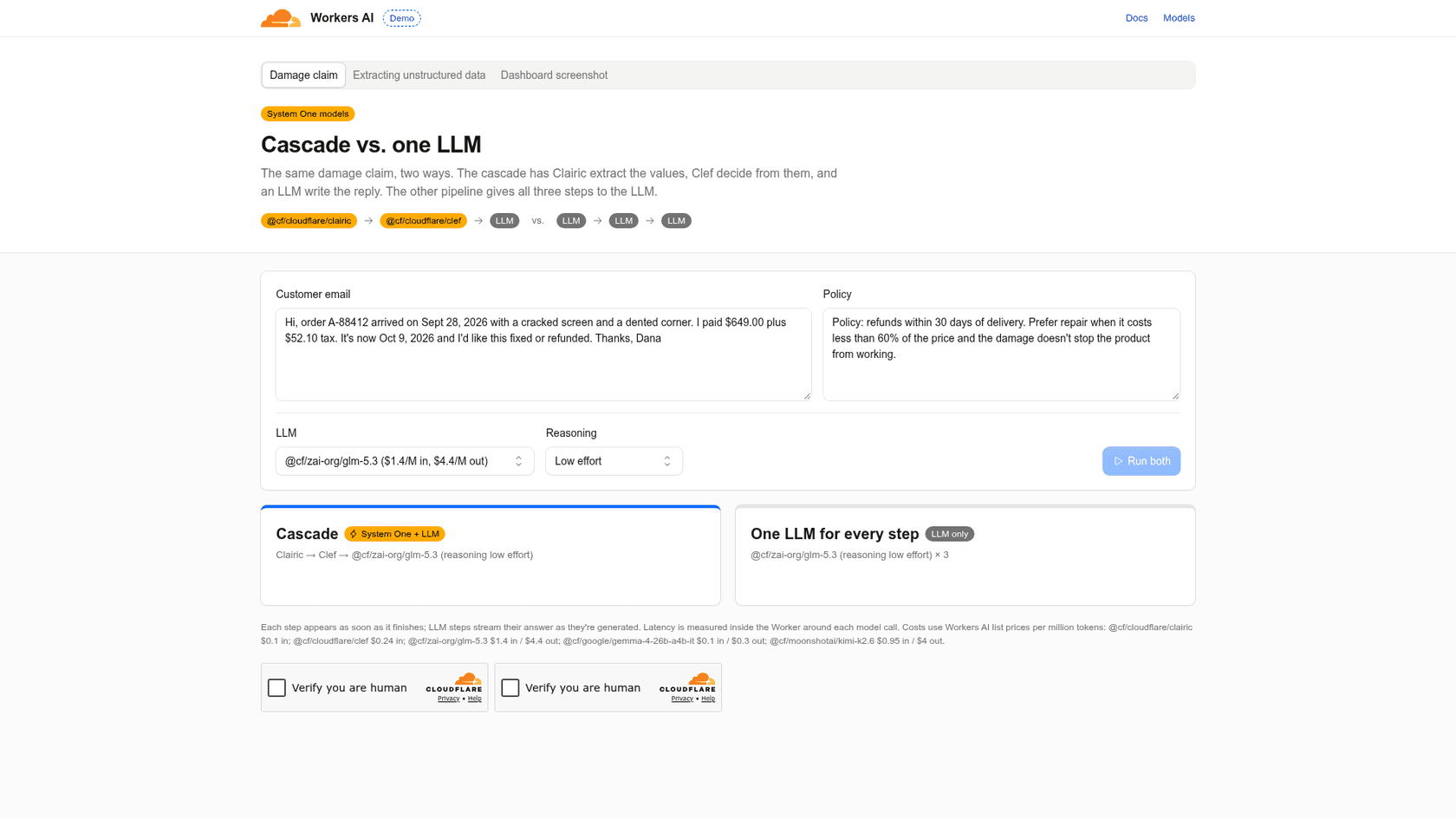Check the second Verify you are human box
The height and width of the screenshot is (819, 1456).
tap(510, 687)
